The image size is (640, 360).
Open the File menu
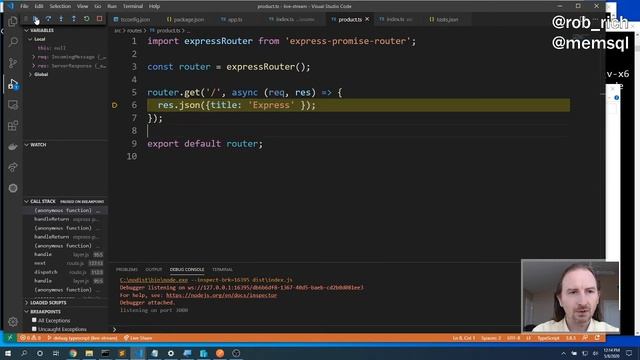(24, 6)
